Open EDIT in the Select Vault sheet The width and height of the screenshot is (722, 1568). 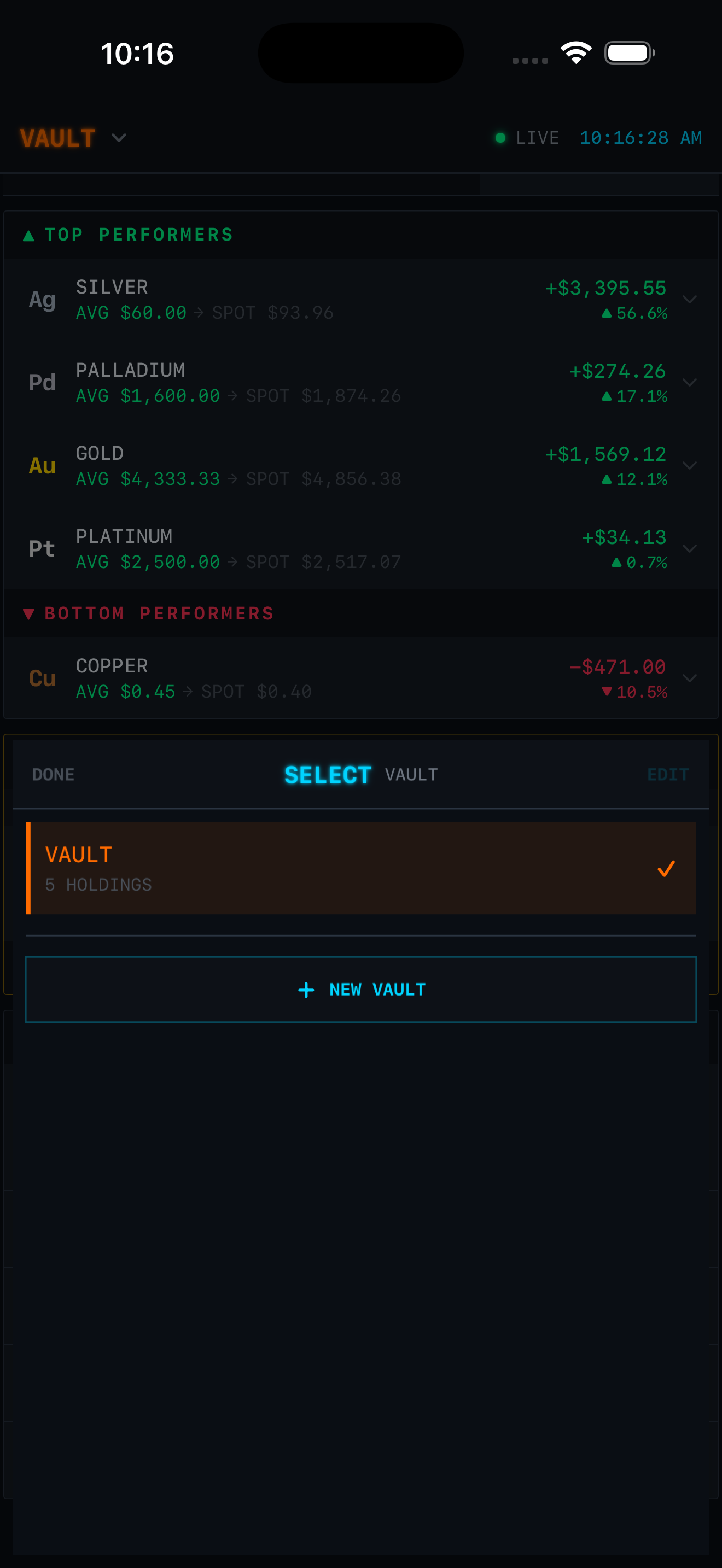[668, 774]
